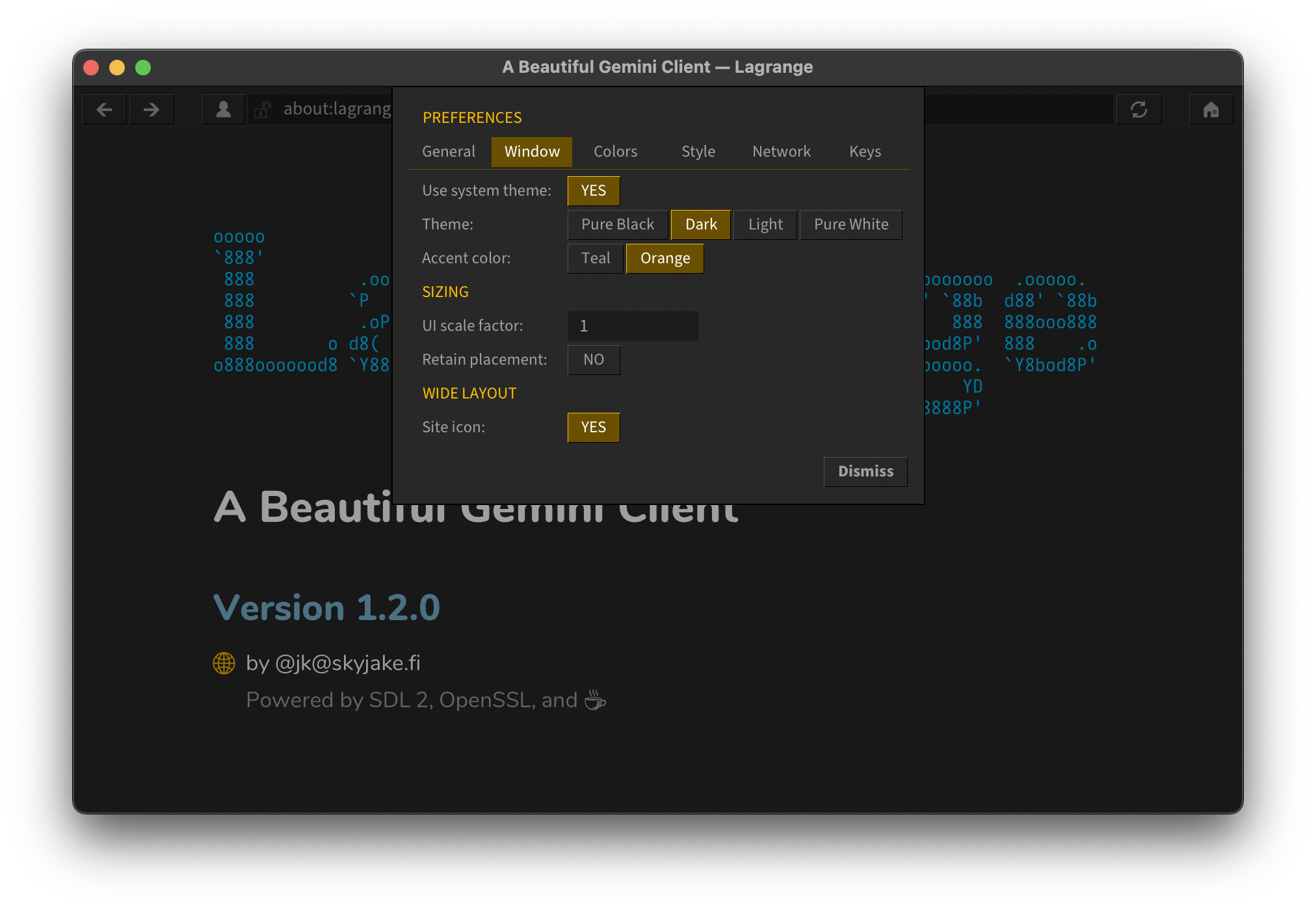Image resolution: width=1316 pixels, height=910 pixels.
Task: Click the globe icon beside author link
Action: point(224,663)
